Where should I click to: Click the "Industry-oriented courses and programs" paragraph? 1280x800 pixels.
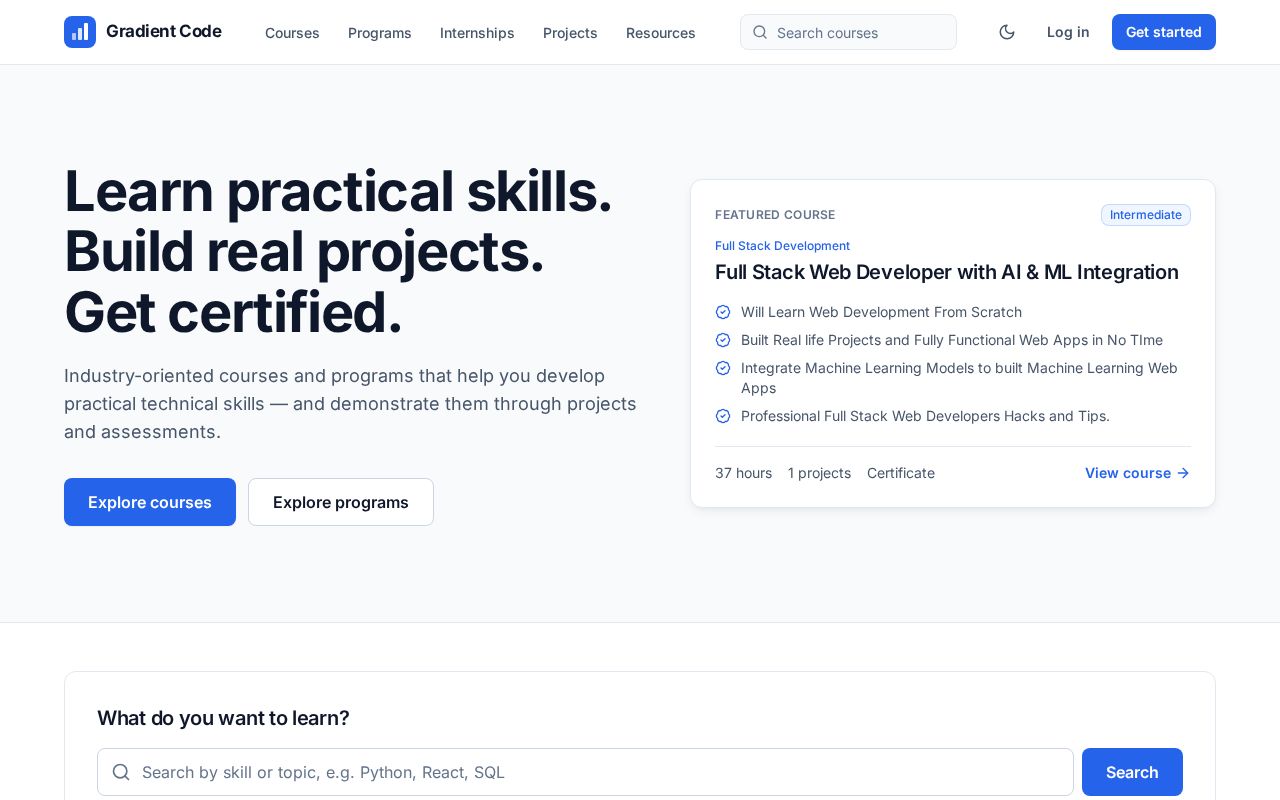click(350, 404)
